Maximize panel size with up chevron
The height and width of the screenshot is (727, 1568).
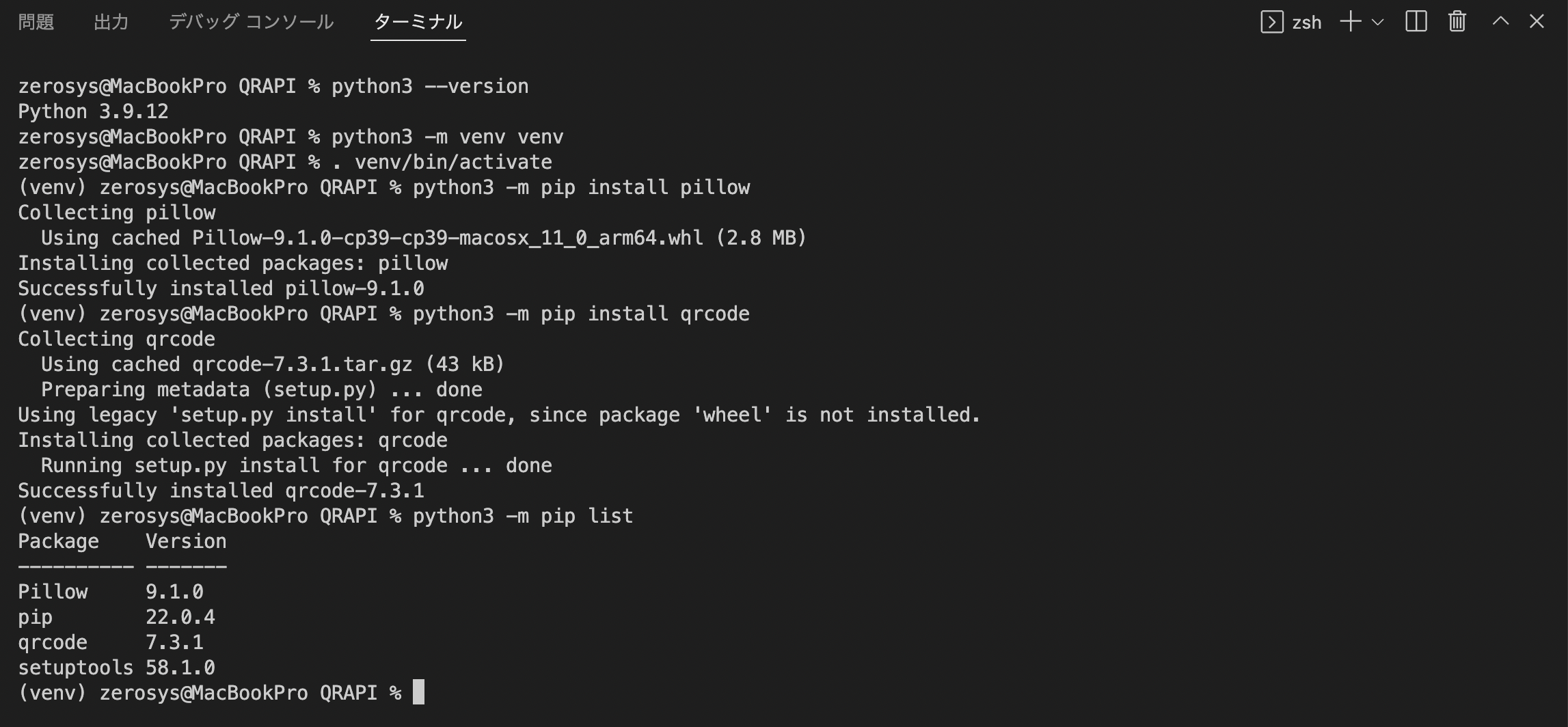[x=1500, y=21]
